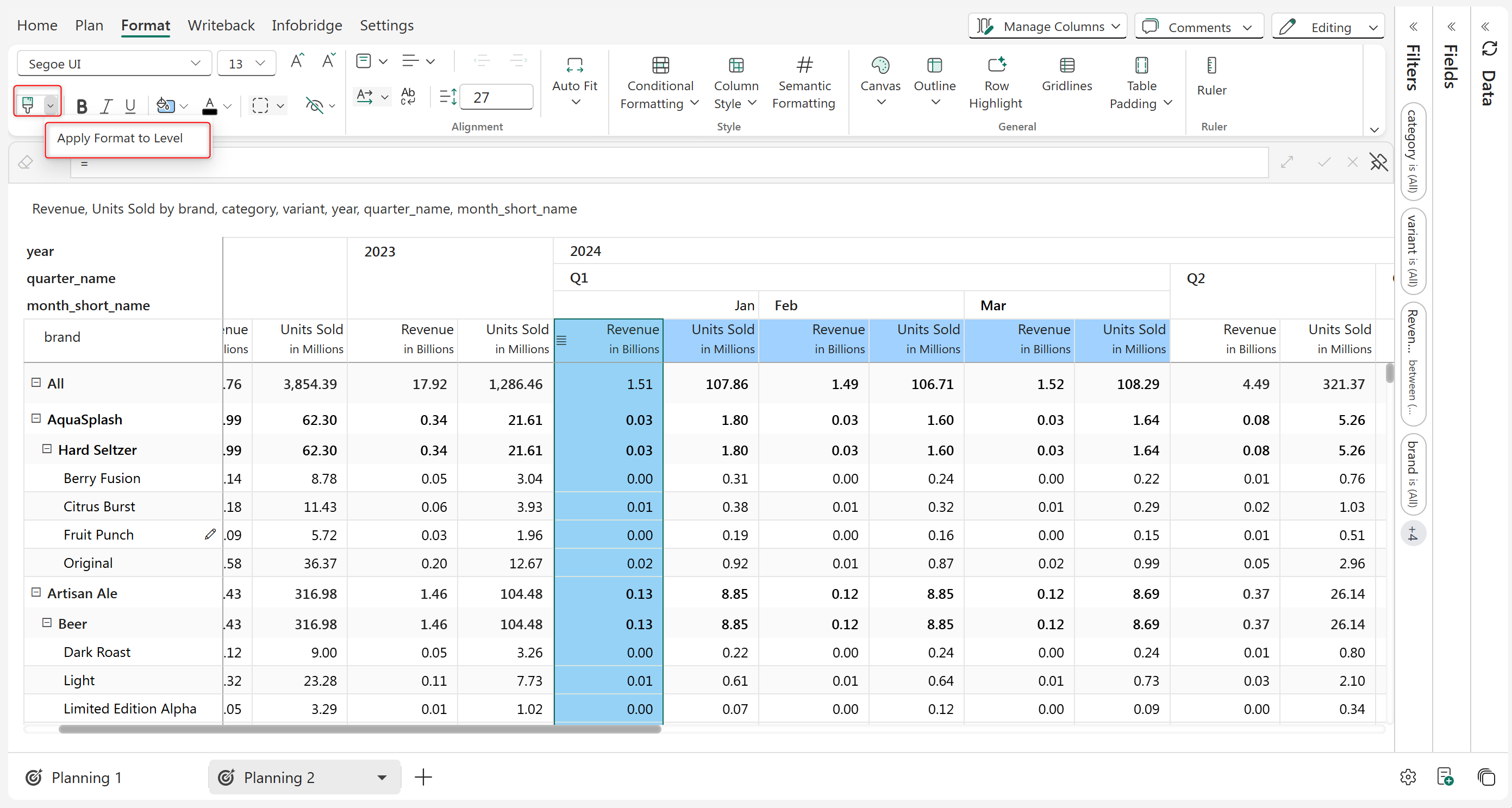Click the increase font size icon
1512x808 pixels.
[x=297, y=61]
